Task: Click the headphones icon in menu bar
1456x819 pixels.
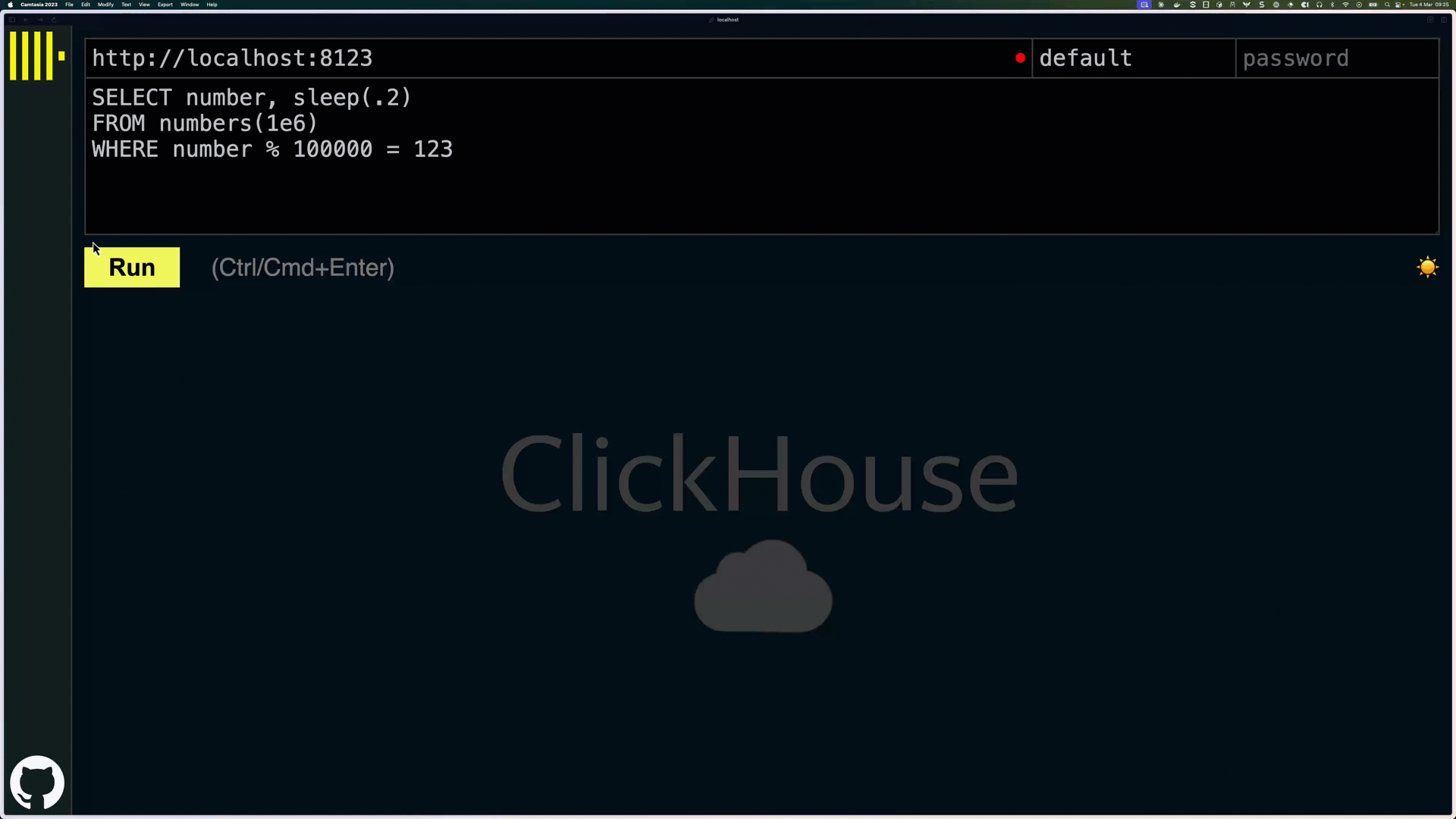Action: [1319, 5]
